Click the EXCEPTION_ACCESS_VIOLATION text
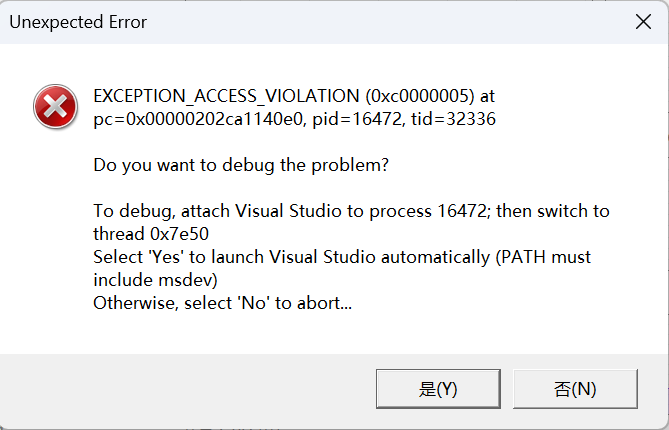669x430 pixels. (x=223, y=96)
